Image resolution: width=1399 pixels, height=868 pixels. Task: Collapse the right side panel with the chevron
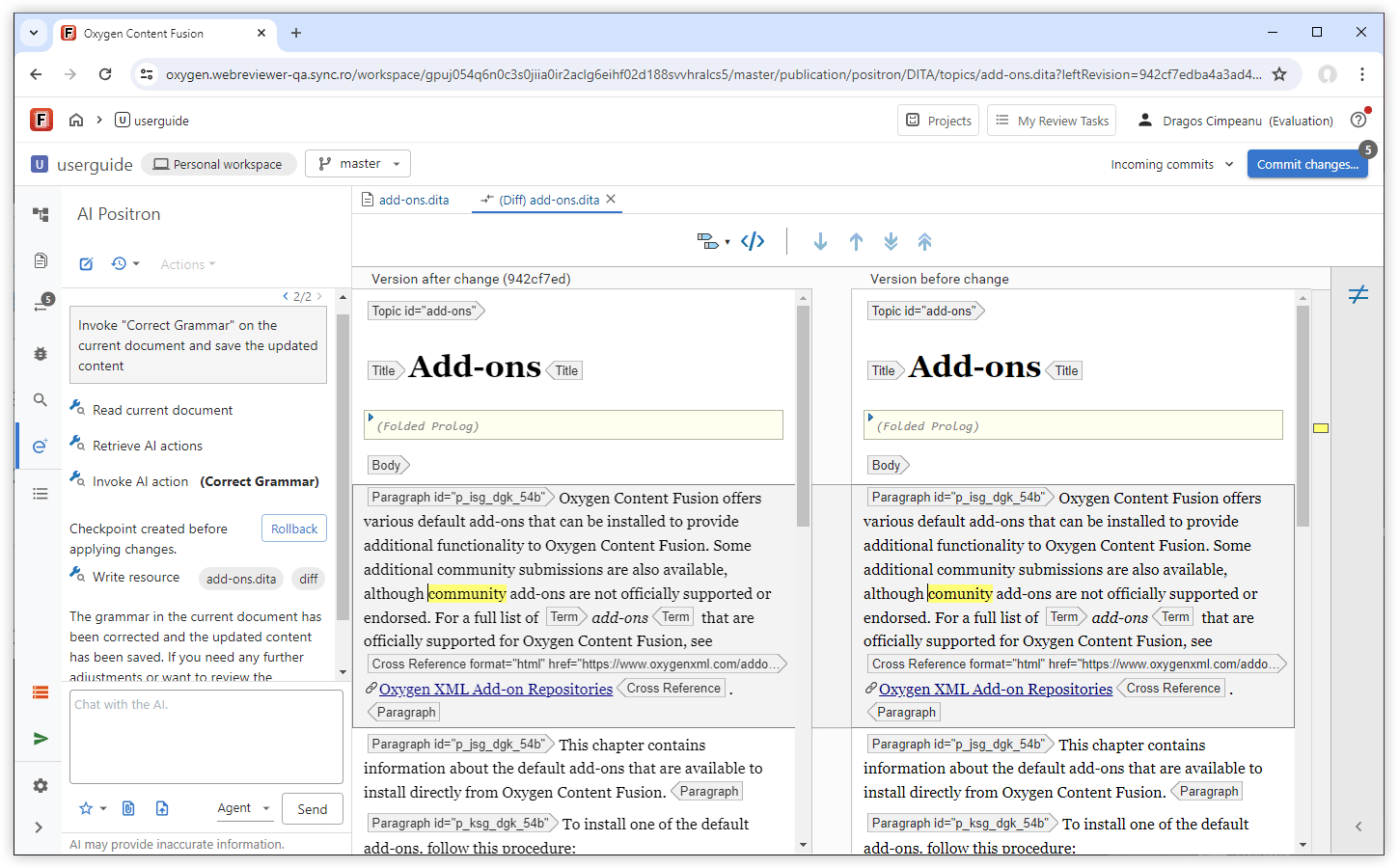1358,827
